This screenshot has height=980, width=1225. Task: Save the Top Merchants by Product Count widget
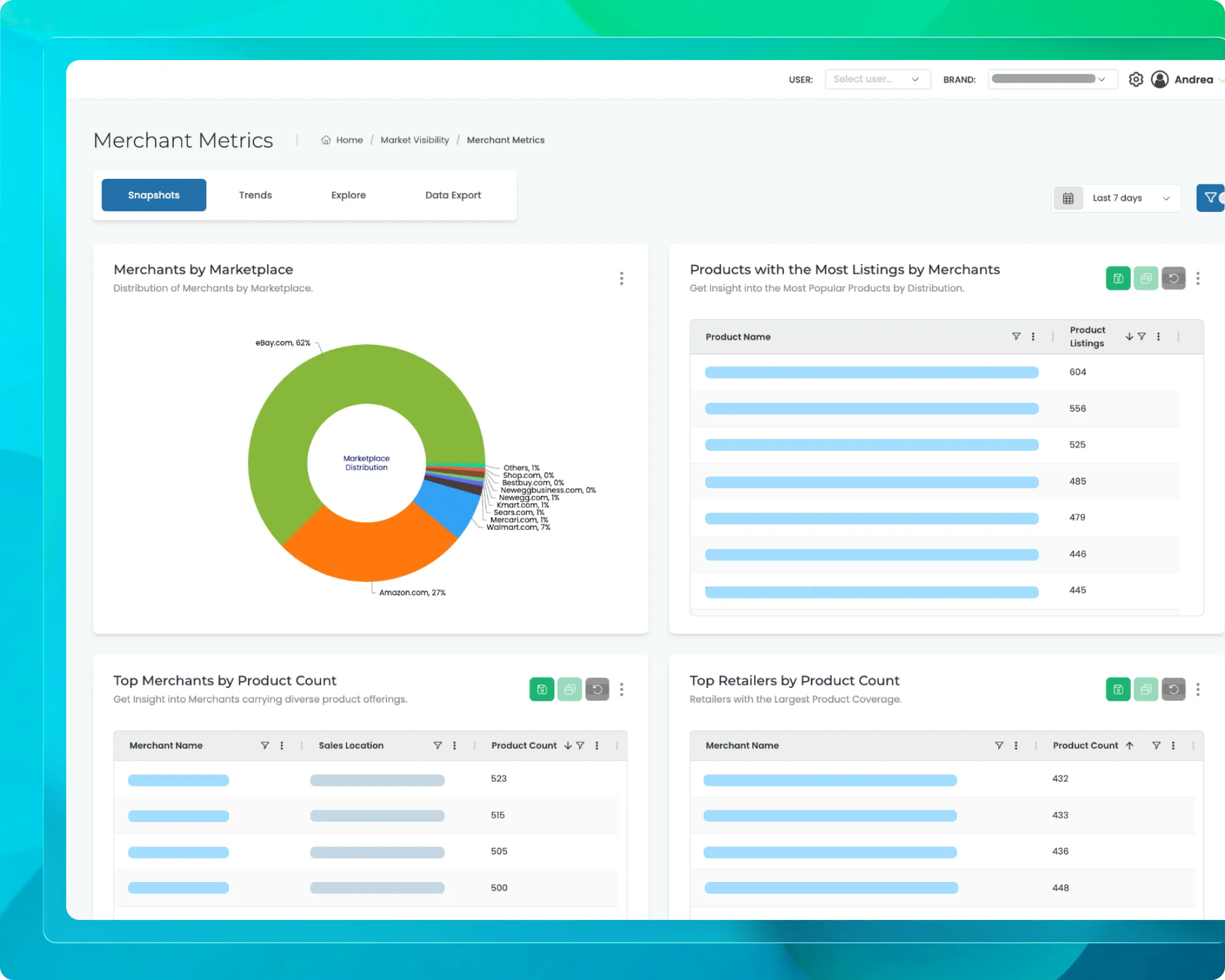(541, 689)
